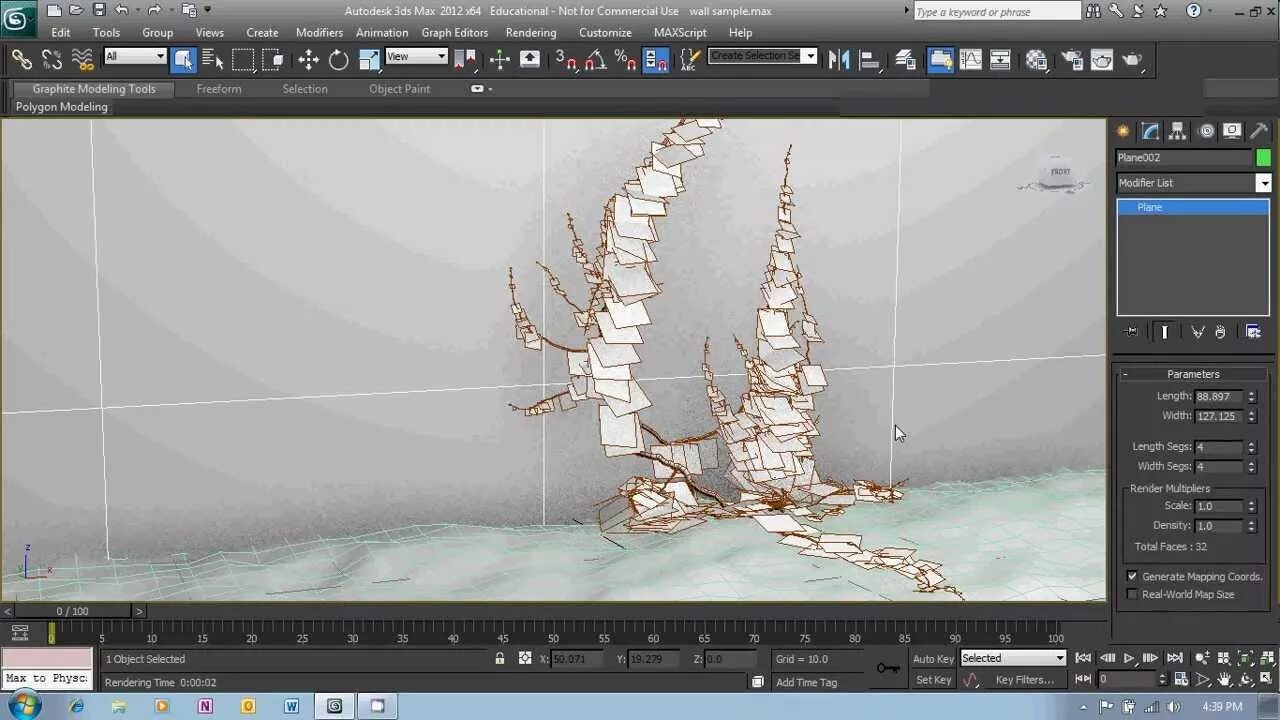Screen dimensions: 1280x720
Task: Click the green object color swatch
Action: pos(1263,158)
